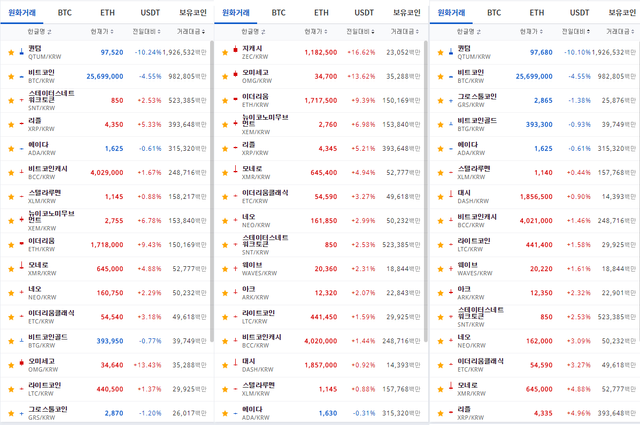Sort left panel by 전일대비 column
Image resolution: width=640 pixels, height=425 pixels.
pyautogui.click(x=147, y=31)
